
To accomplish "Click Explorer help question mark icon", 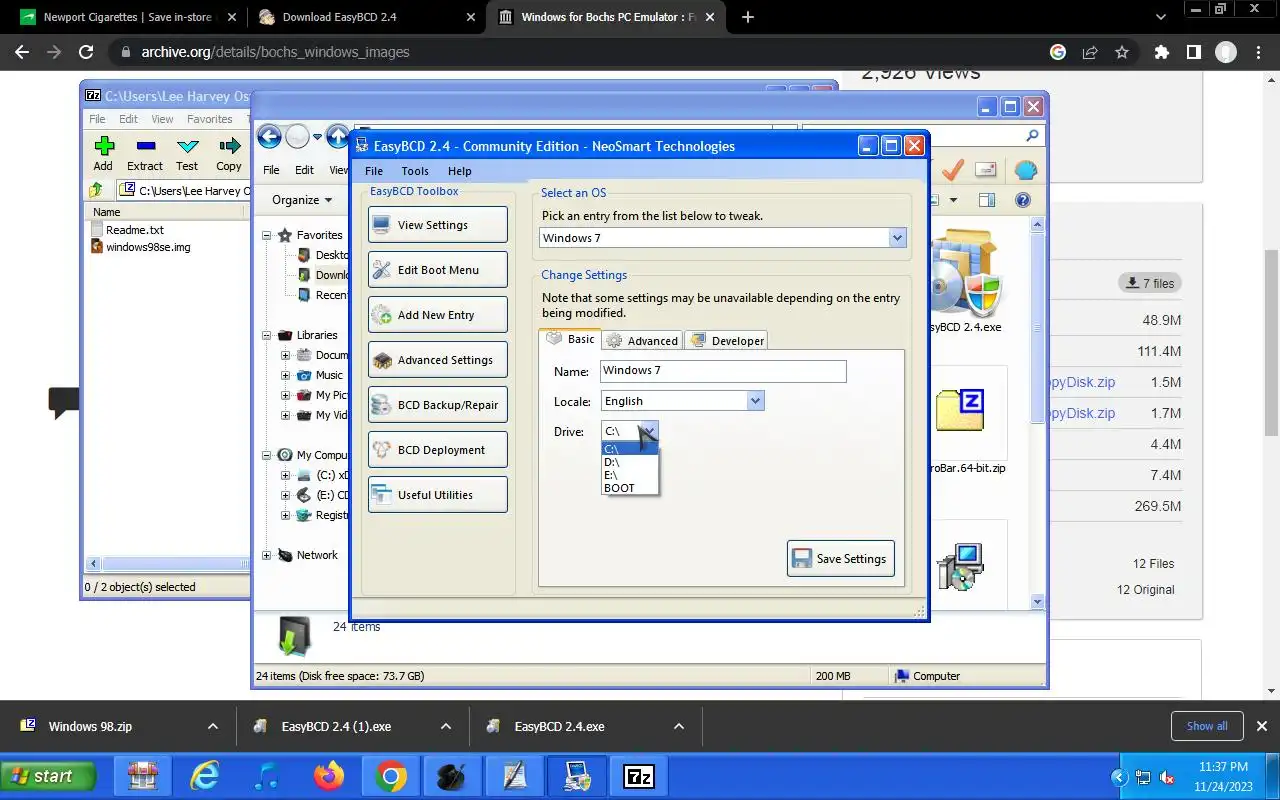I will [1023, 200].
